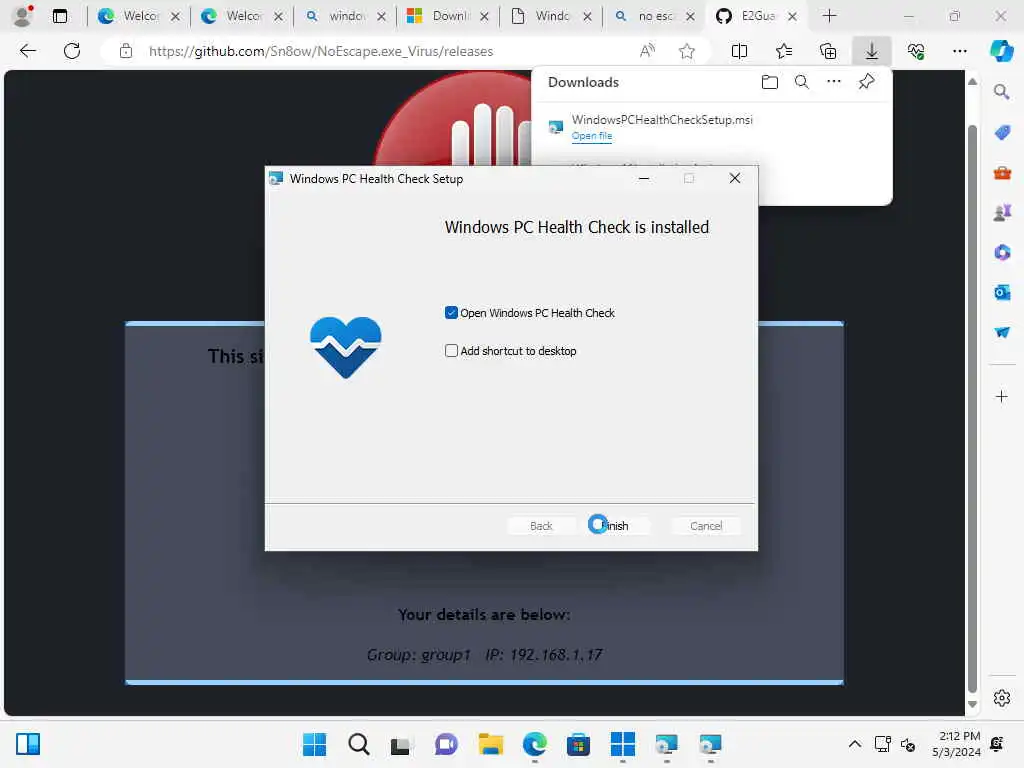
Task: Open the paper plane sidebar icon
Action: click(x=1002, y=332)
